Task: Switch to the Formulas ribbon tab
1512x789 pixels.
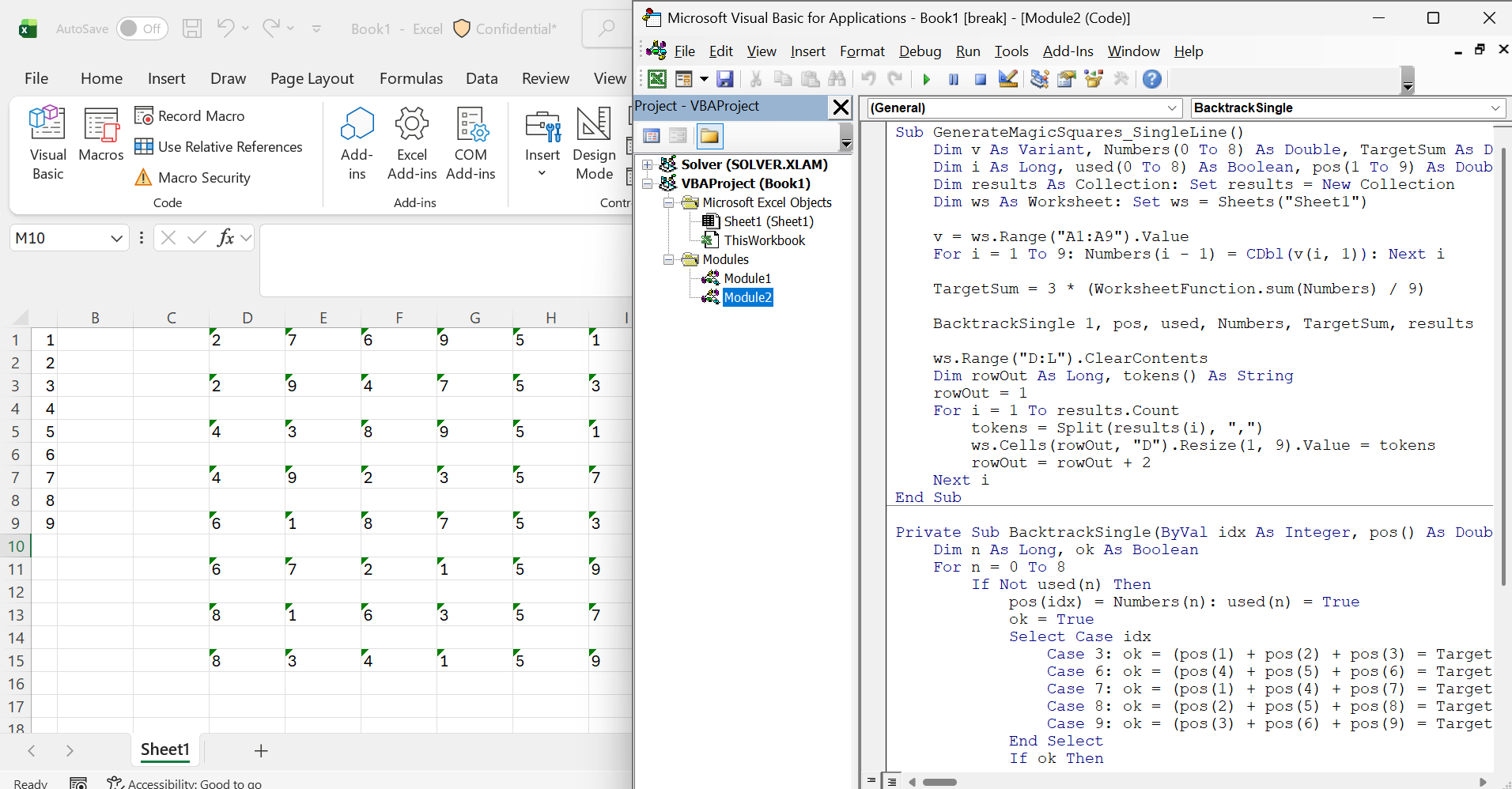Action: [410, 78]
